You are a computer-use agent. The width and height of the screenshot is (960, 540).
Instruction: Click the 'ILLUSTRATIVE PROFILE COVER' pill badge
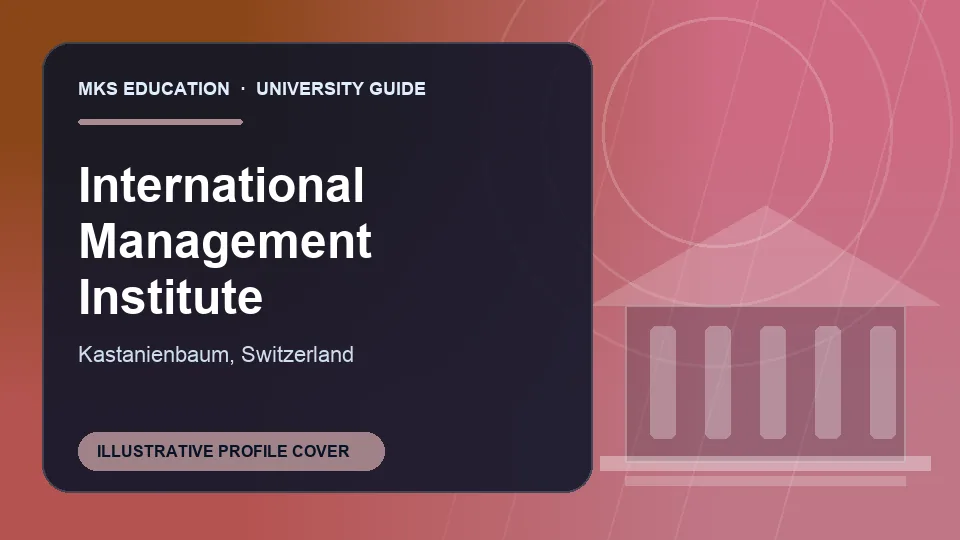231,451
